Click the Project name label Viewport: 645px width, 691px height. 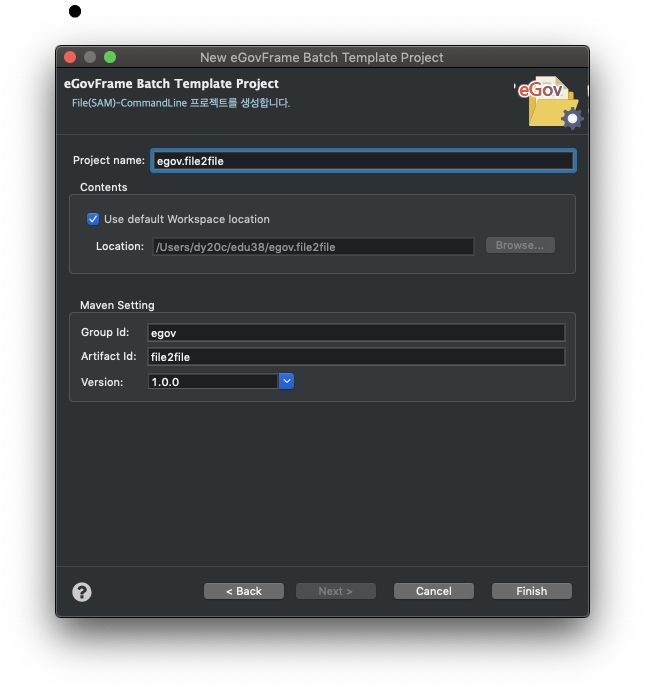tap(109, 160)
